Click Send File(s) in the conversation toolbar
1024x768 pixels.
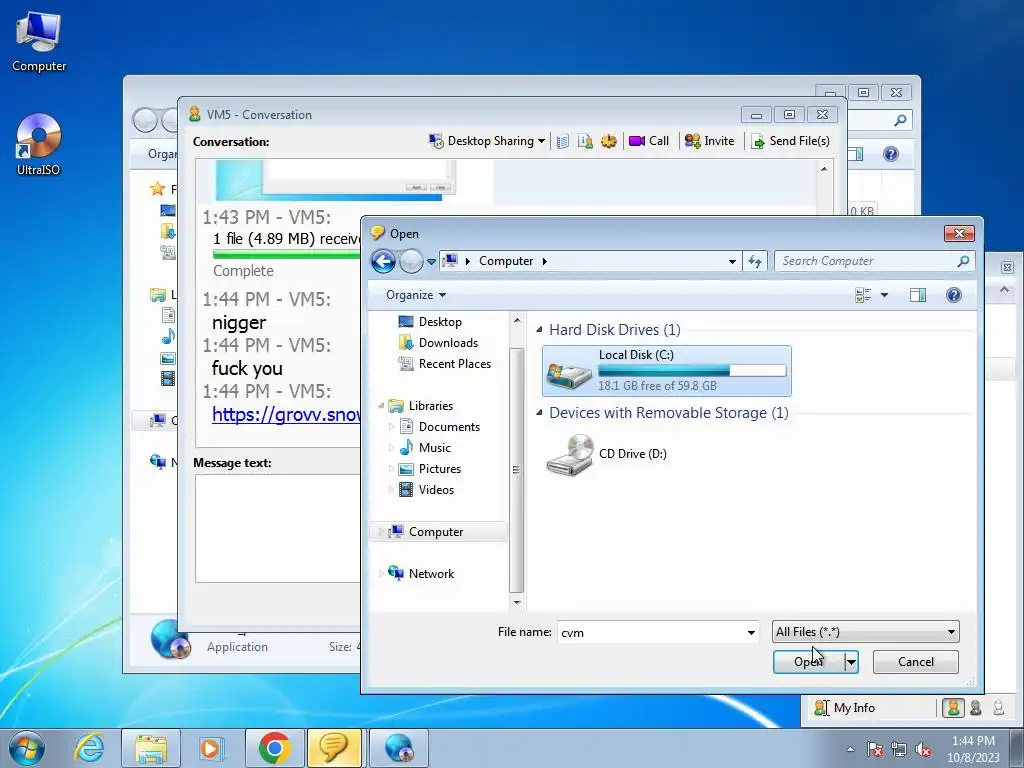pyautogui.click(x=790, y=141)
